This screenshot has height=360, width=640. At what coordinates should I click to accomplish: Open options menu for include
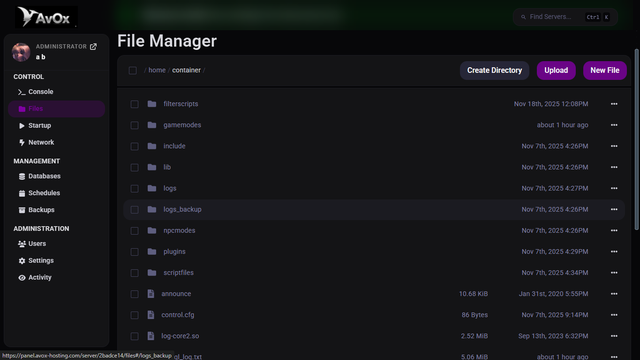coord(614,146)
